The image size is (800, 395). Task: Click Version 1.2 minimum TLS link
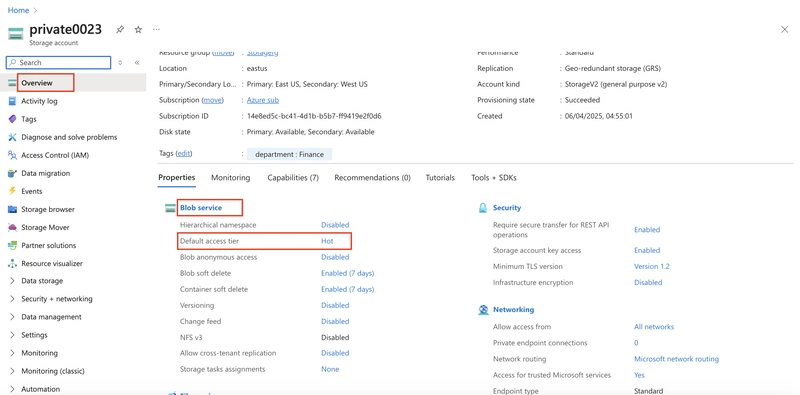click(x=652, y=266)
